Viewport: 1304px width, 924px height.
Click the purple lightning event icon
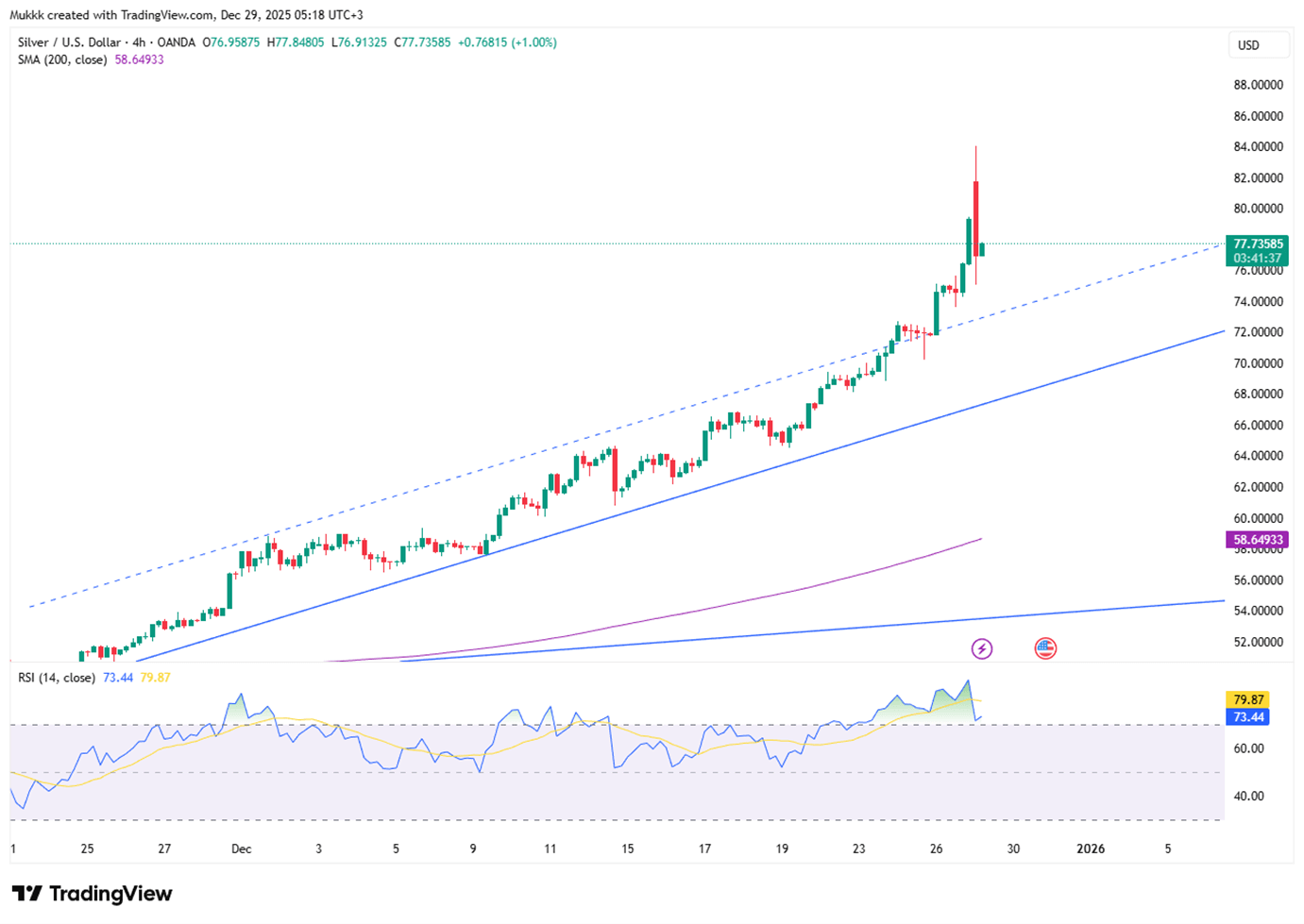[981, 648]
